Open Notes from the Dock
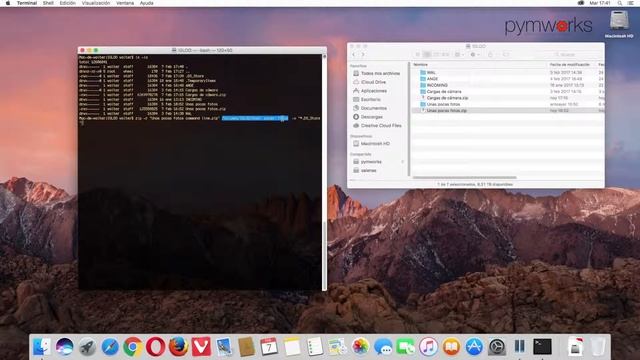The image size is (640, 360). tap(292, 347)
